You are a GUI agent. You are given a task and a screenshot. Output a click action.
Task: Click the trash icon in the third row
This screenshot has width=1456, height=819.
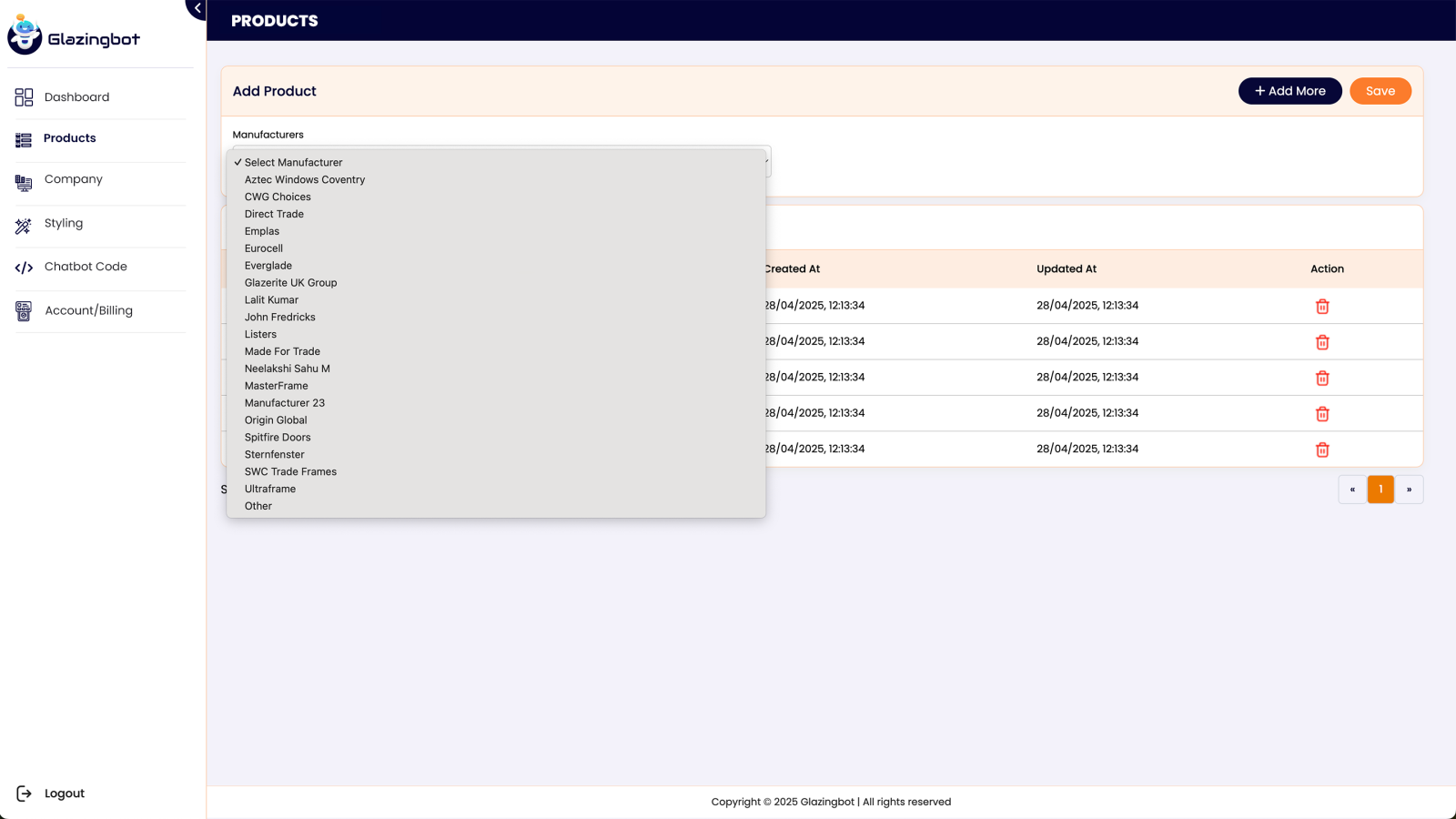[1322, 378]
